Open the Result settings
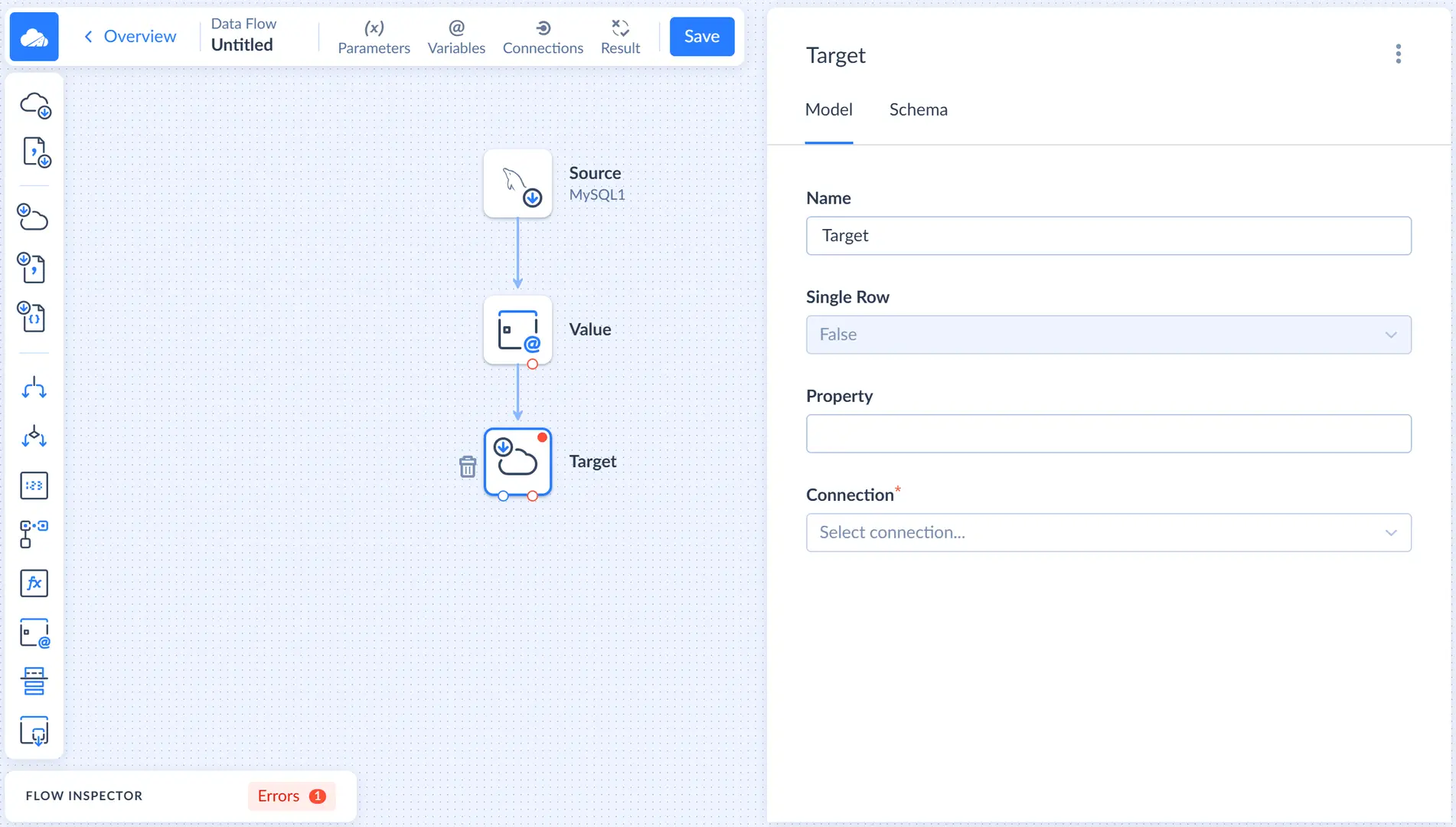The height and width of the screenshot is (827, 1456). tap(620, 37)
